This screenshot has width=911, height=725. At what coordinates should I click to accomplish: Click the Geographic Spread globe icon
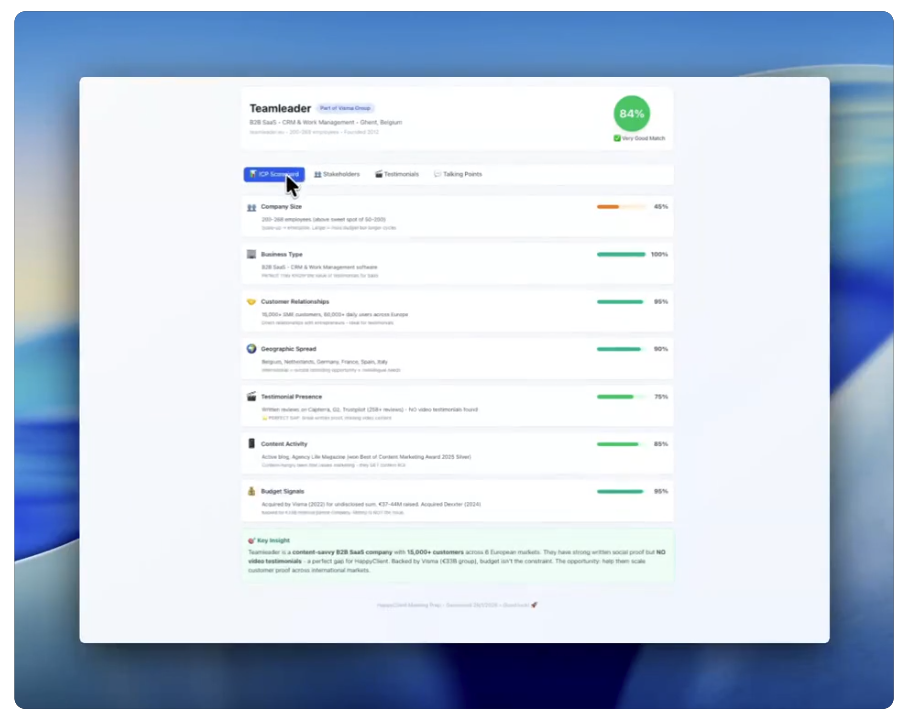click(251, 349)
